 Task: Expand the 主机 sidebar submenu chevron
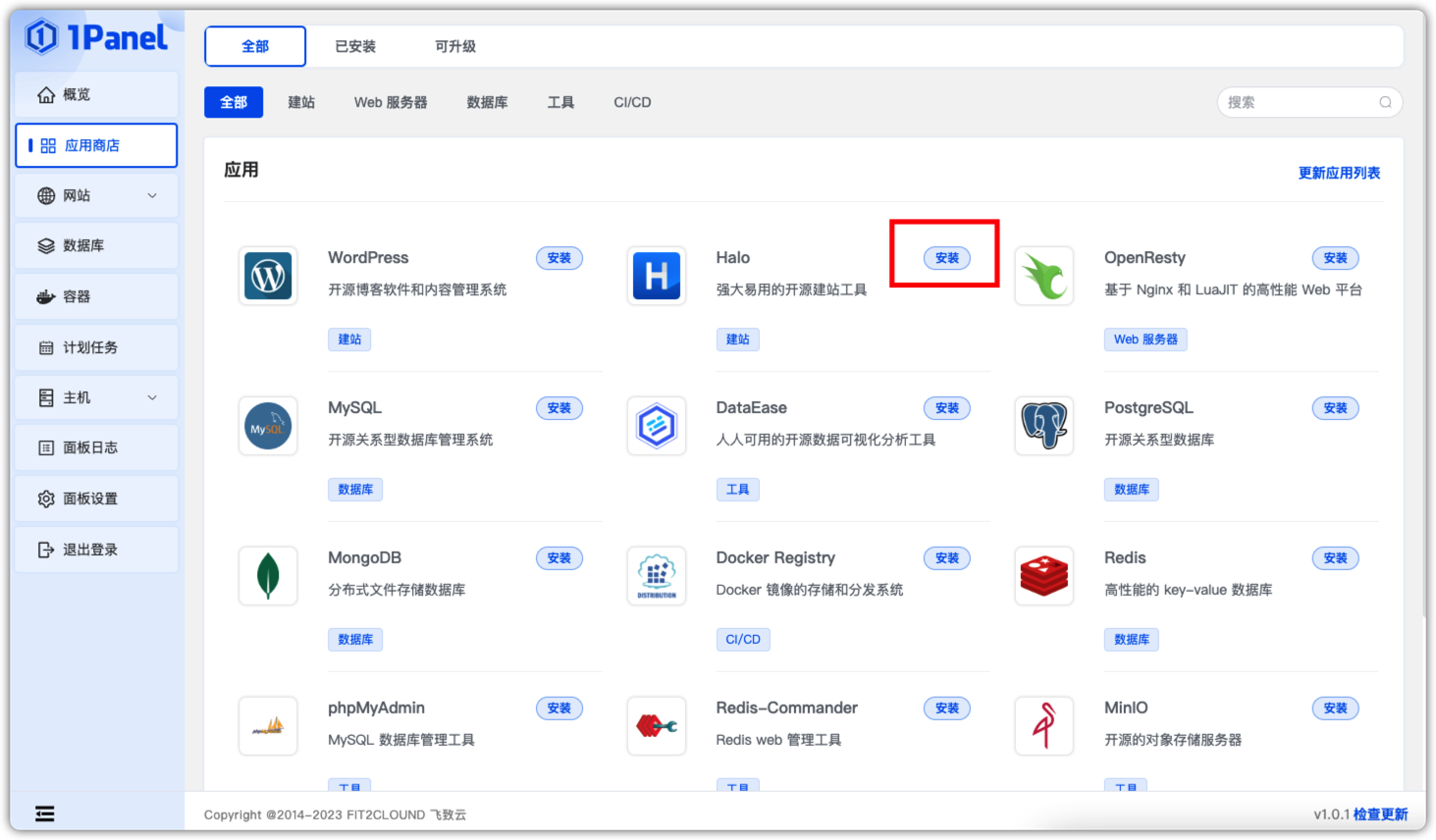(152, 397)
